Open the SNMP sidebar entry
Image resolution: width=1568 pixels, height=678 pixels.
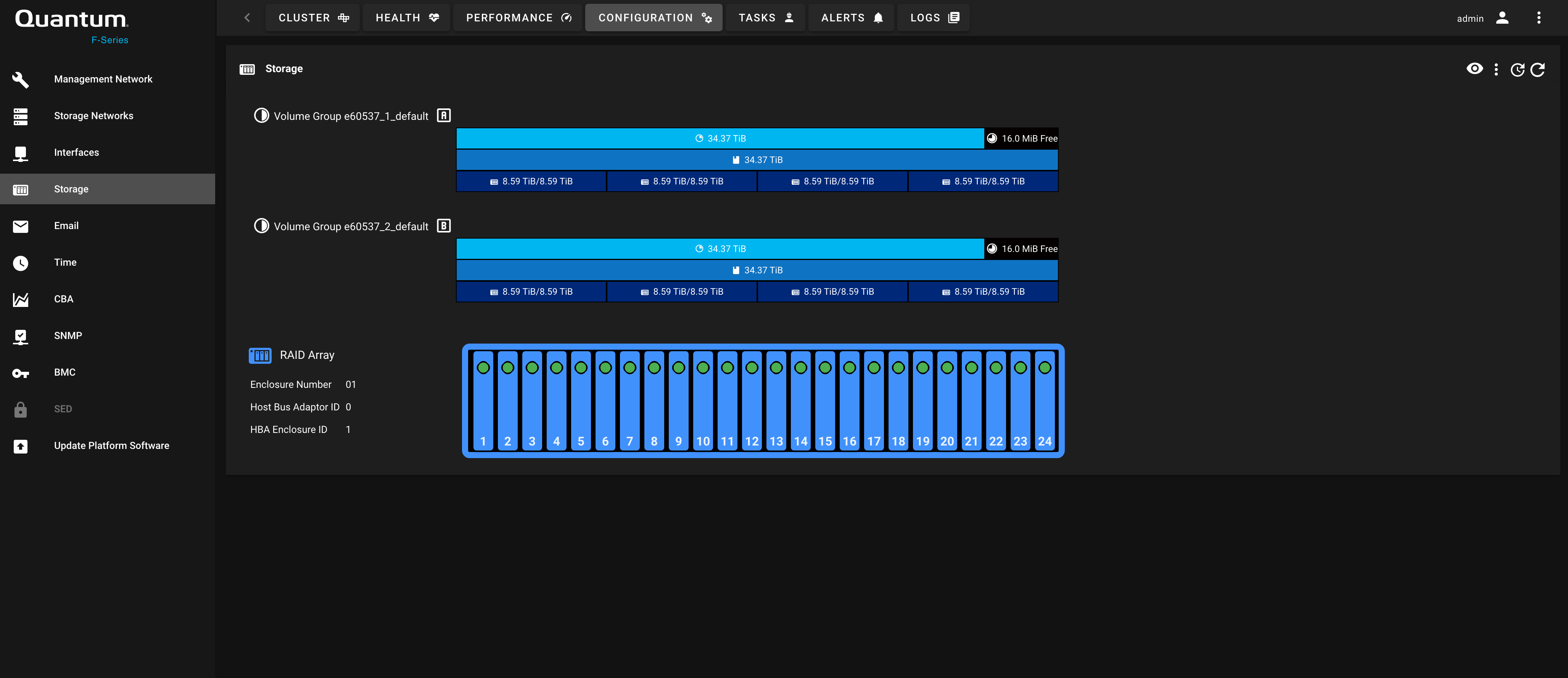(68, 336)
